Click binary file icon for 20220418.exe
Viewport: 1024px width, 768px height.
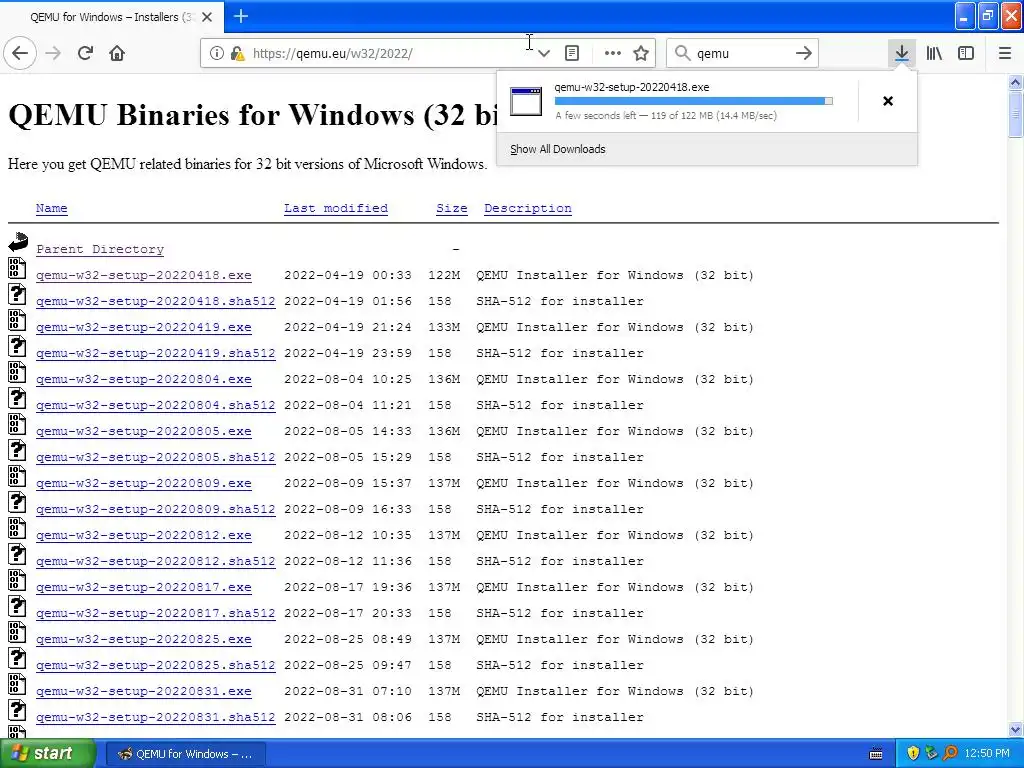(x=17, y=268)
